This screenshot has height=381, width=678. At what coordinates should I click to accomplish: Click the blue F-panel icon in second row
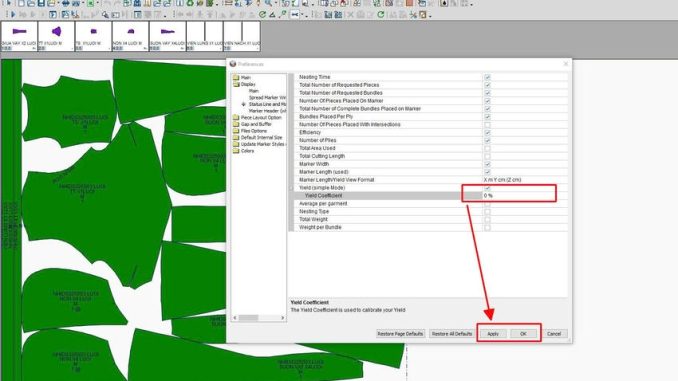coord(53,14)
